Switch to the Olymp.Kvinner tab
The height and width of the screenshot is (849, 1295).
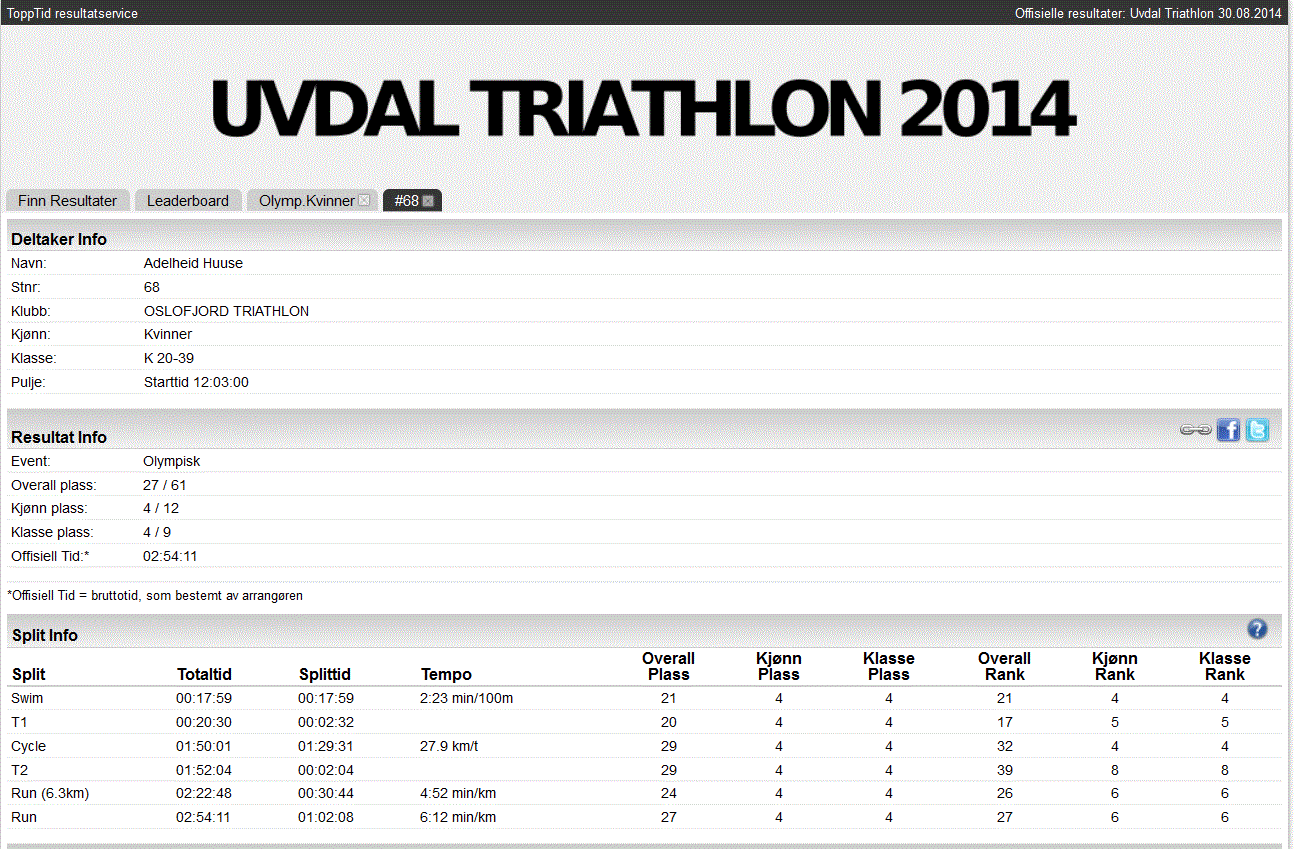pos(306,201)
